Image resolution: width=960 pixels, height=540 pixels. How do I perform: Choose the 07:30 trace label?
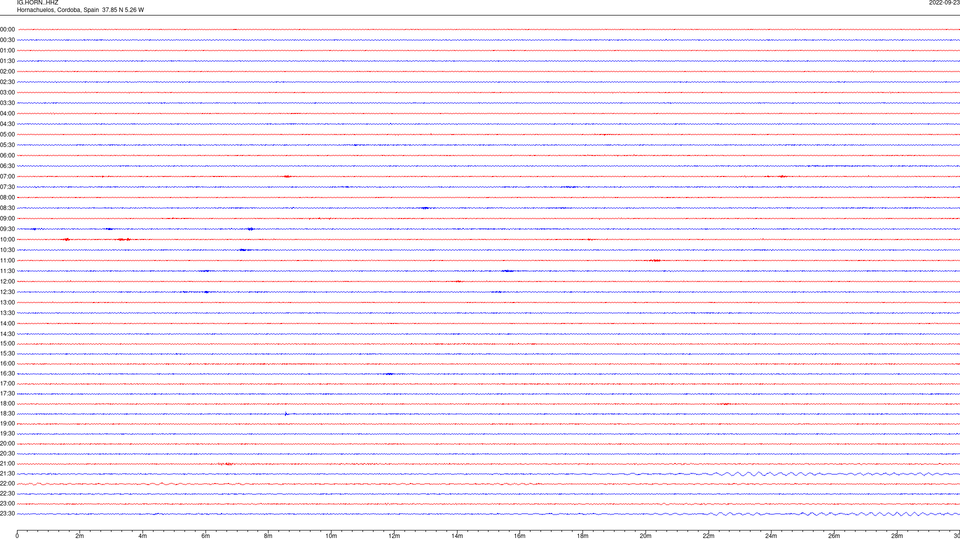pyautogui.click(x=7, y=187)
